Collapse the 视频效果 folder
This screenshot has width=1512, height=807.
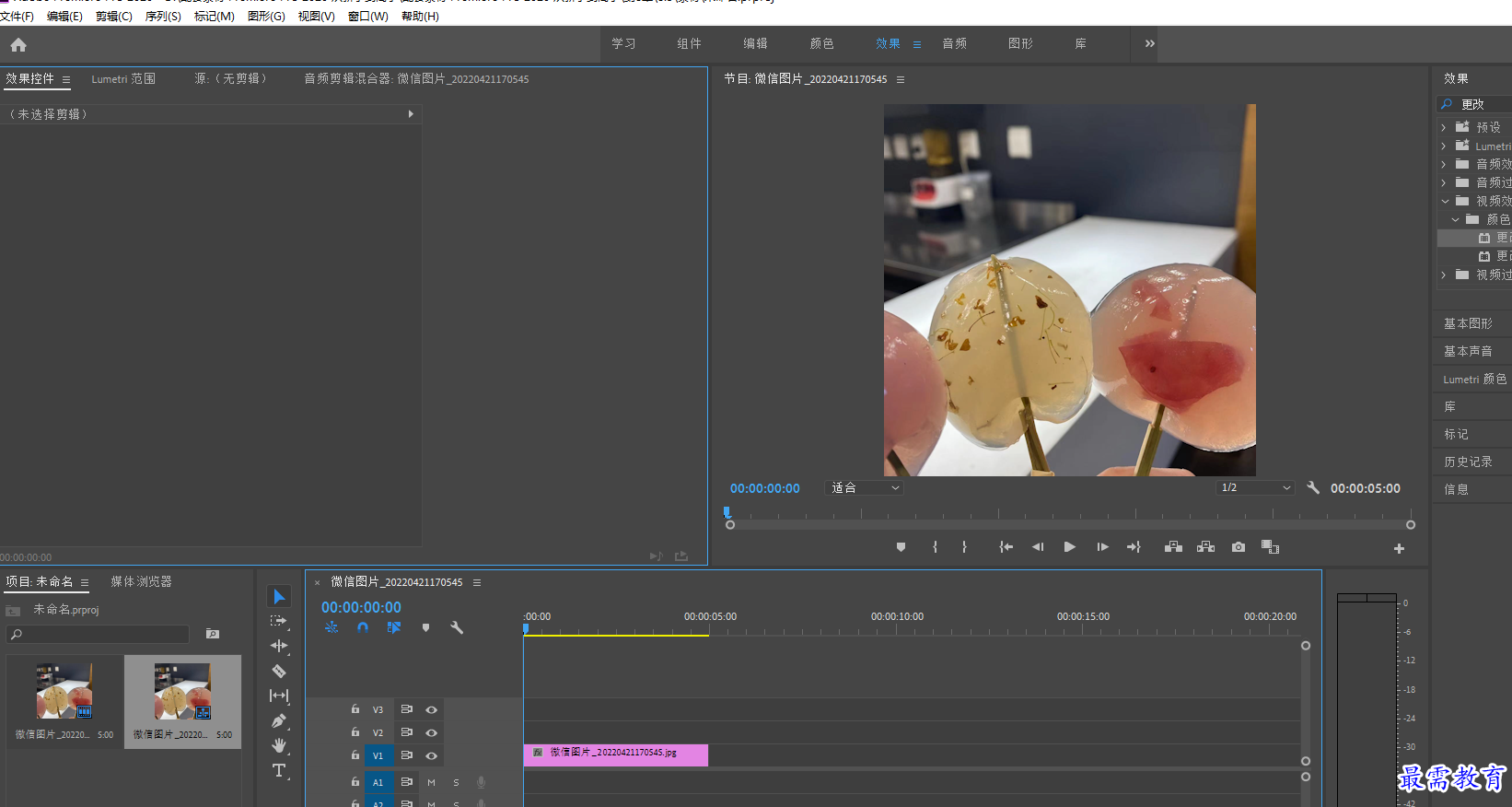1444,201
